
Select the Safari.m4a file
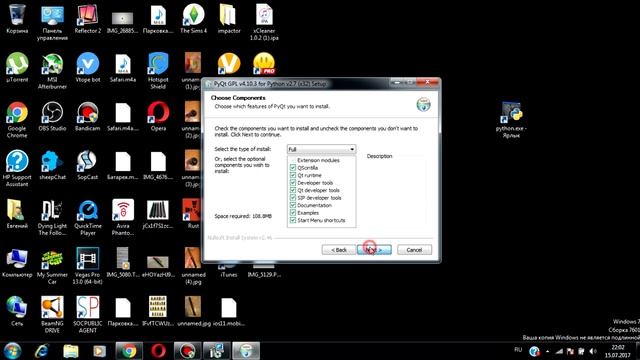point(123,68)
